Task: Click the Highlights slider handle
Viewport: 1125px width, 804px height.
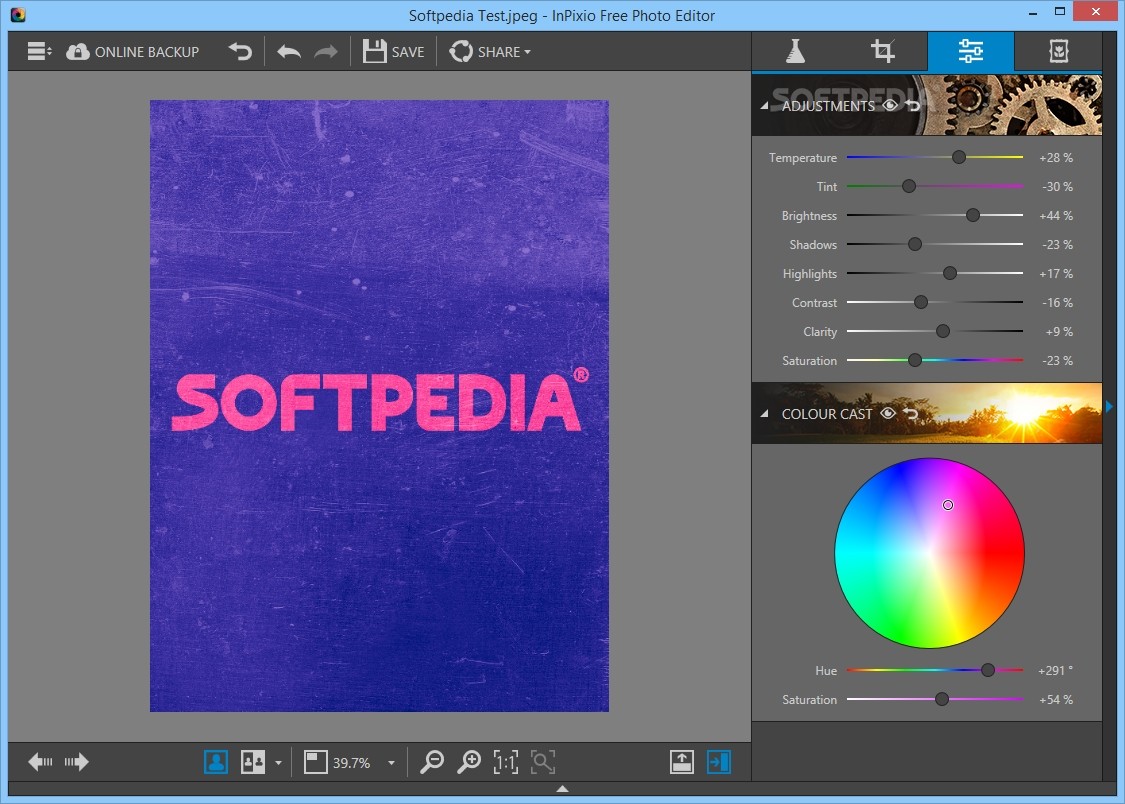Action: (950, 273)
